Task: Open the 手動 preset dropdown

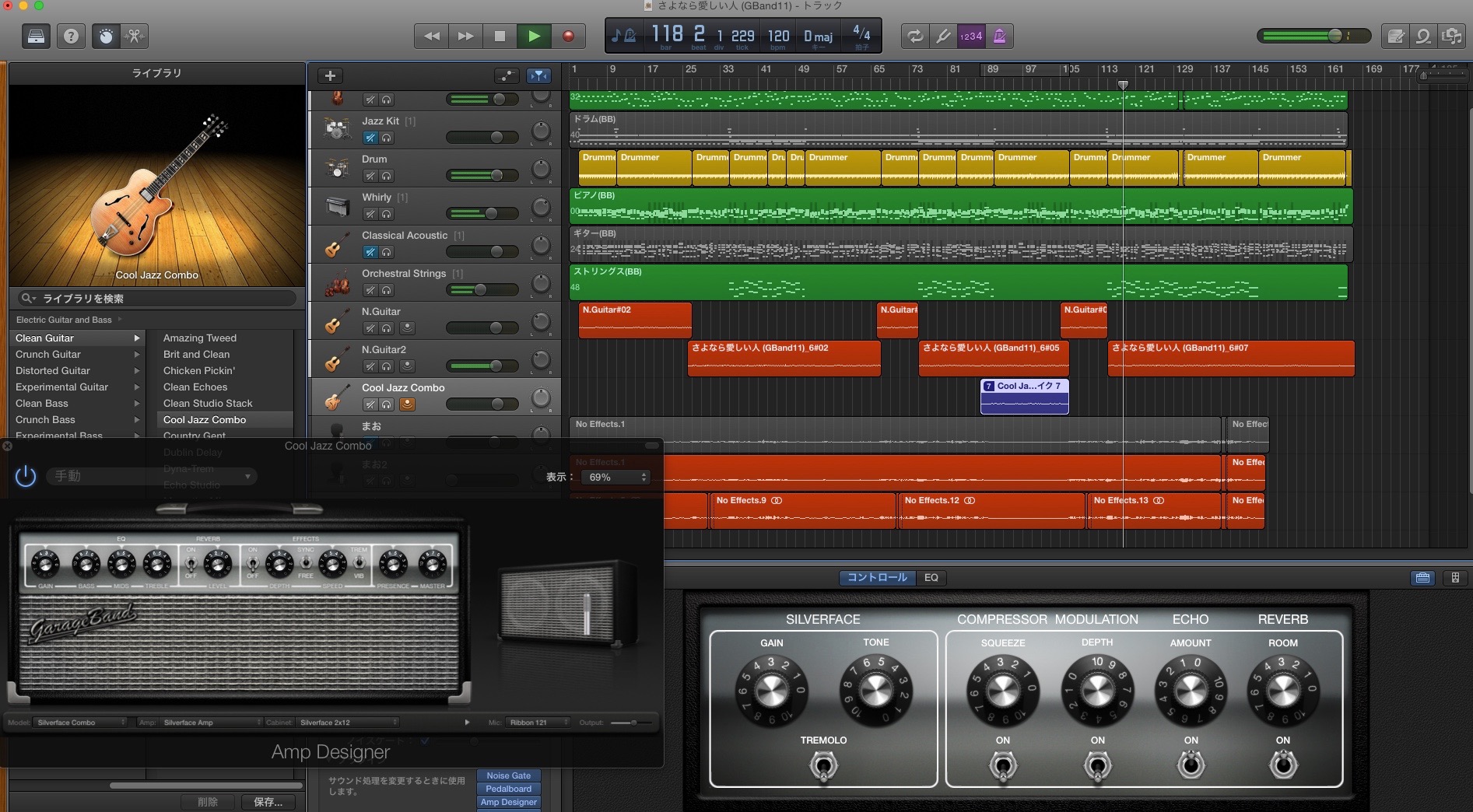Action: 151,476
